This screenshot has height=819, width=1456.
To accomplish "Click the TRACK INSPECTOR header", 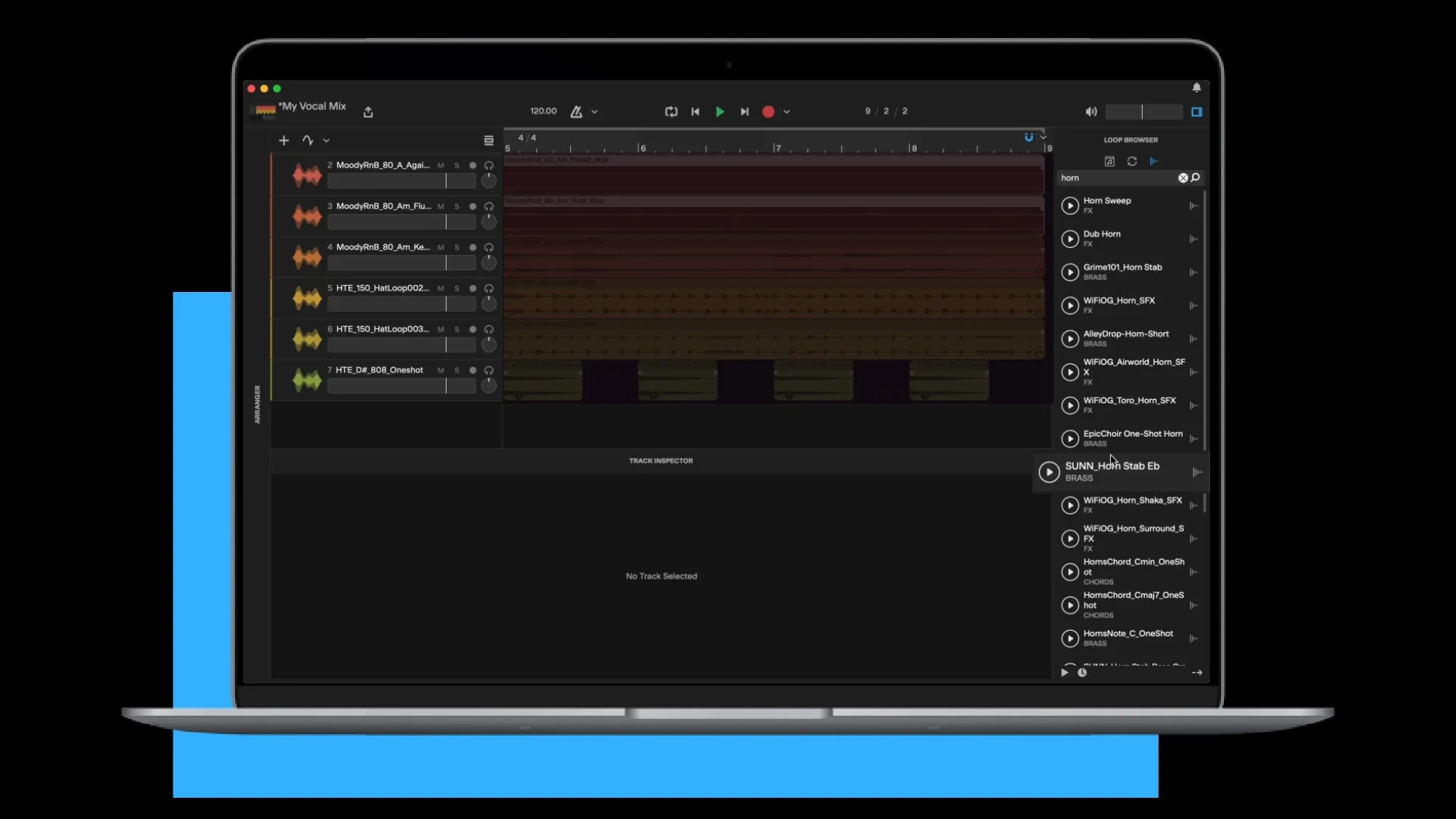I will point(661,460).
